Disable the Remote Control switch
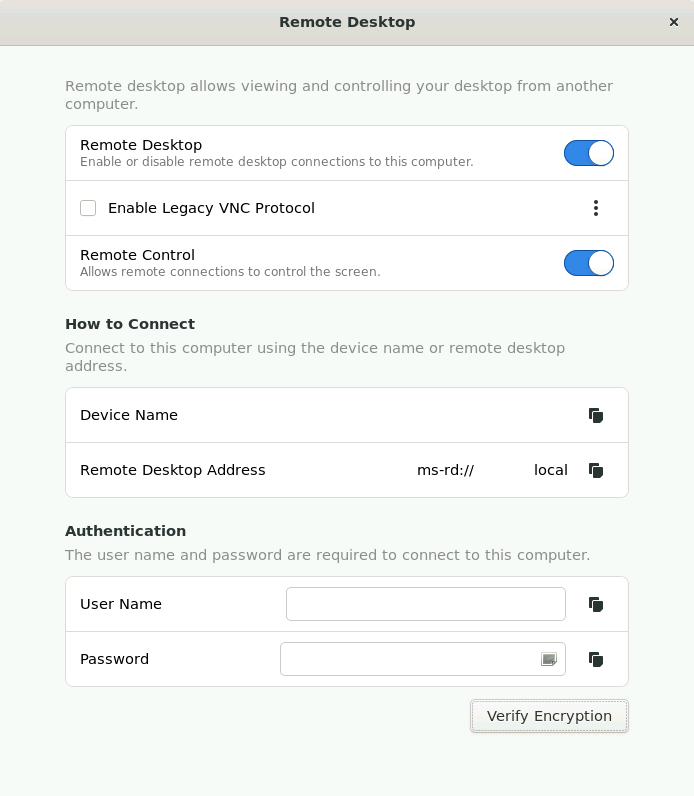 (588, 263)
